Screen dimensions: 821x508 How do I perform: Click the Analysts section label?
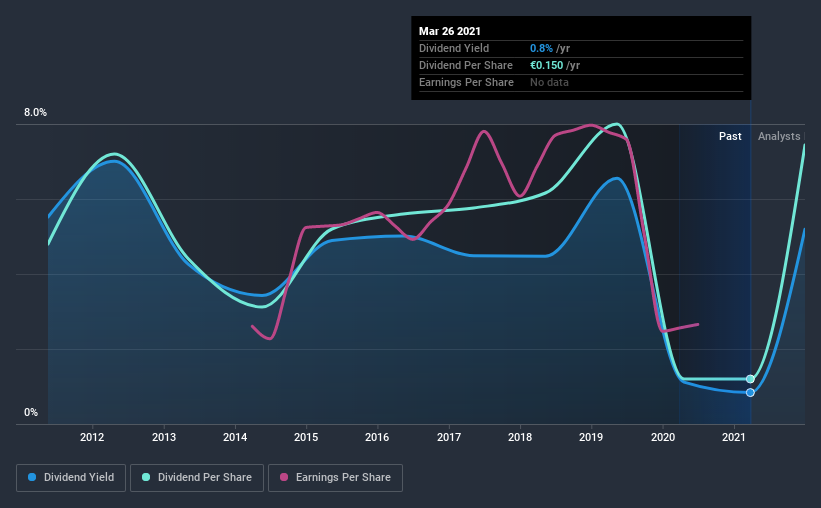point(779,136)
